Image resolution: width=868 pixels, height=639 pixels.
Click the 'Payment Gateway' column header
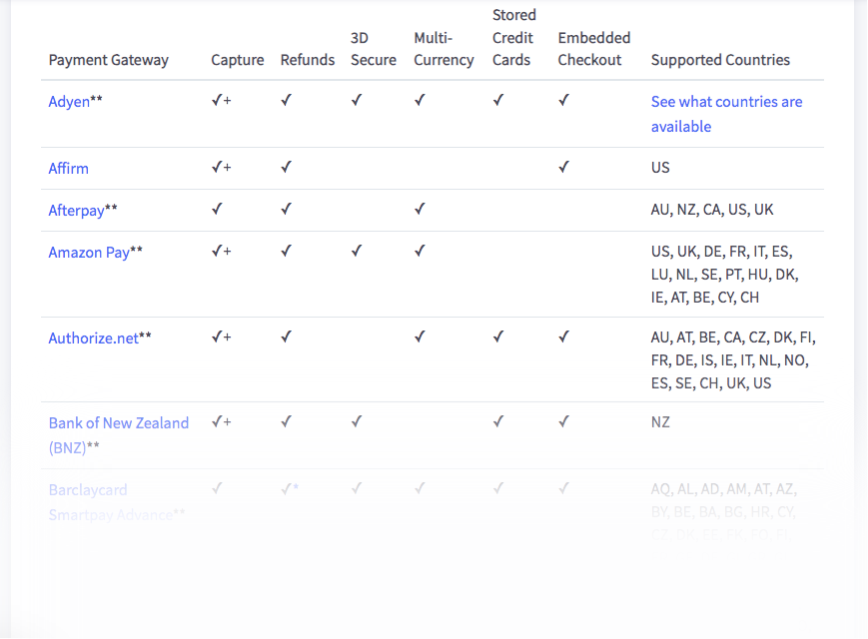click(108, 60)
